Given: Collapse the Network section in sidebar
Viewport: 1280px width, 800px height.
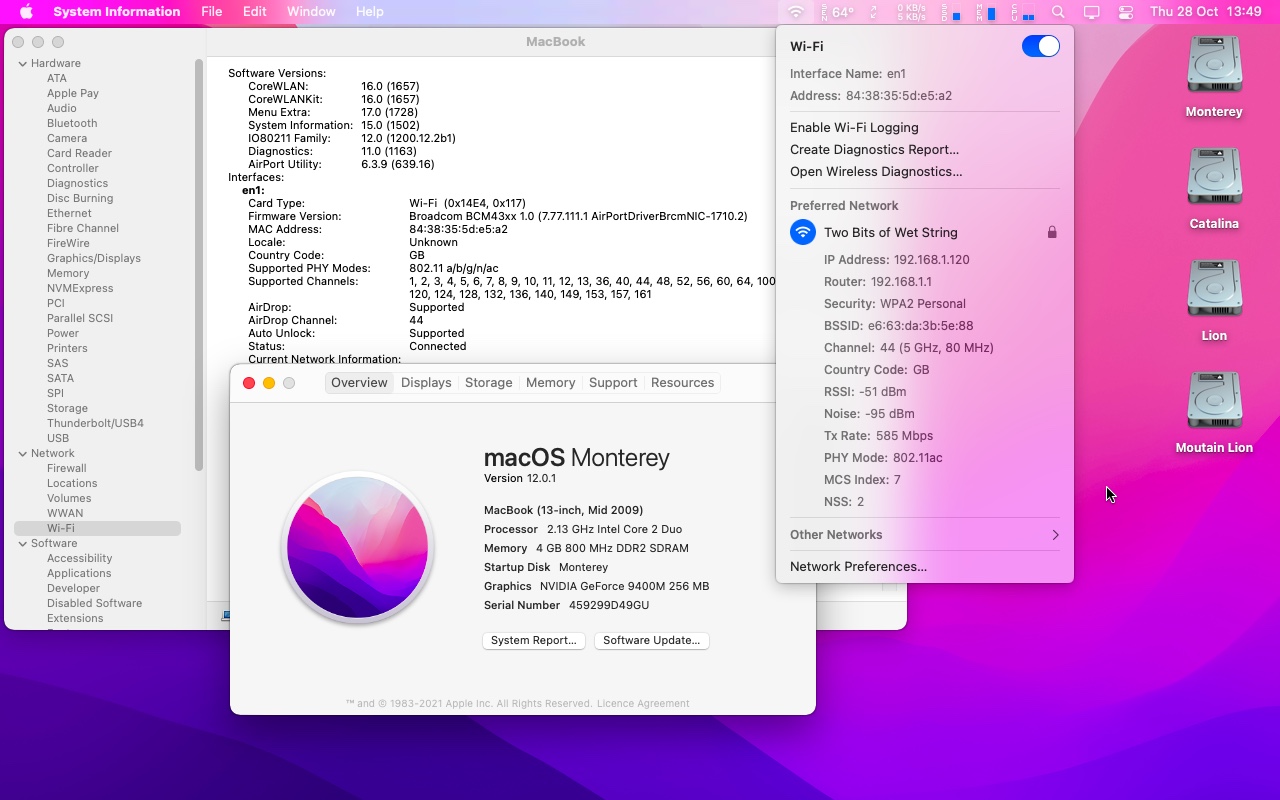Looking at the screenshot, I should 23,453.
